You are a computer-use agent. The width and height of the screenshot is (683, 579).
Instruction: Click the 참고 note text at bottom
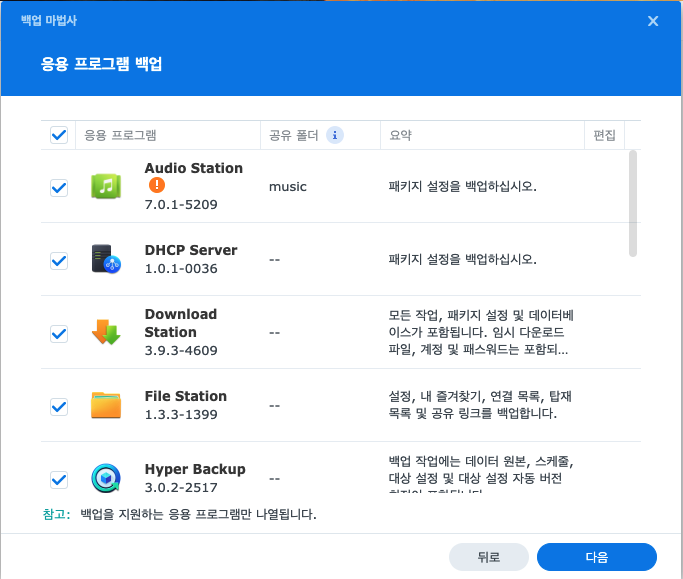click(x=179, y=514)
